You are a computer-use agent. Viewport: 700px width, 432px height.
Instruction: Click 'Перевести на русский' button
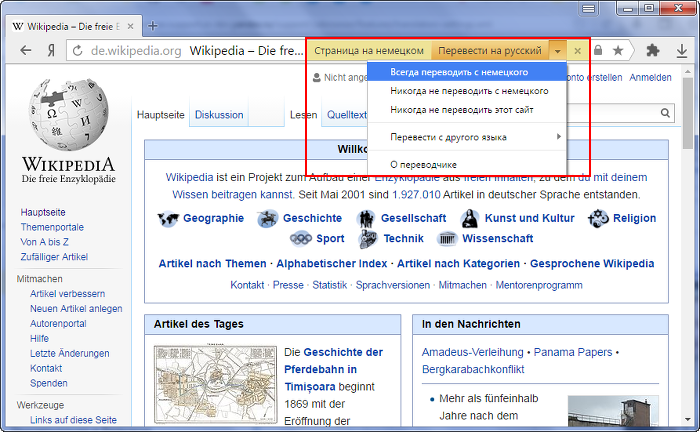490,51
